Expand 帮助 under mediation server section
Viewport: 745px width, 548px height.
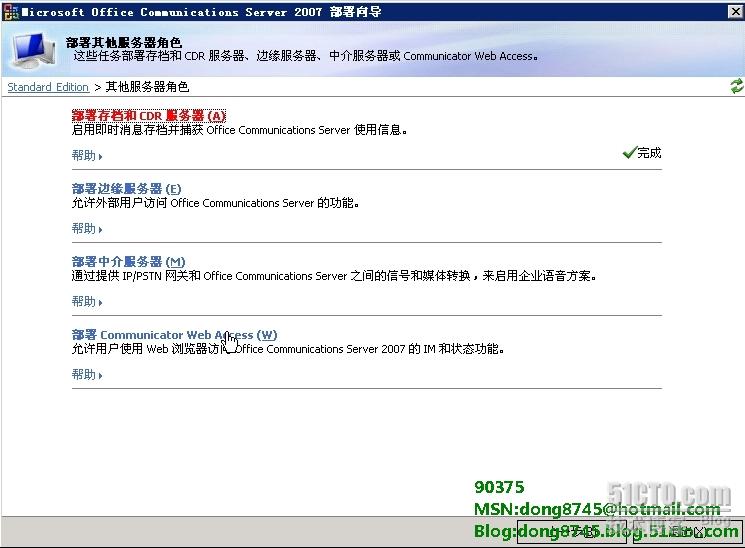[87, 301]
